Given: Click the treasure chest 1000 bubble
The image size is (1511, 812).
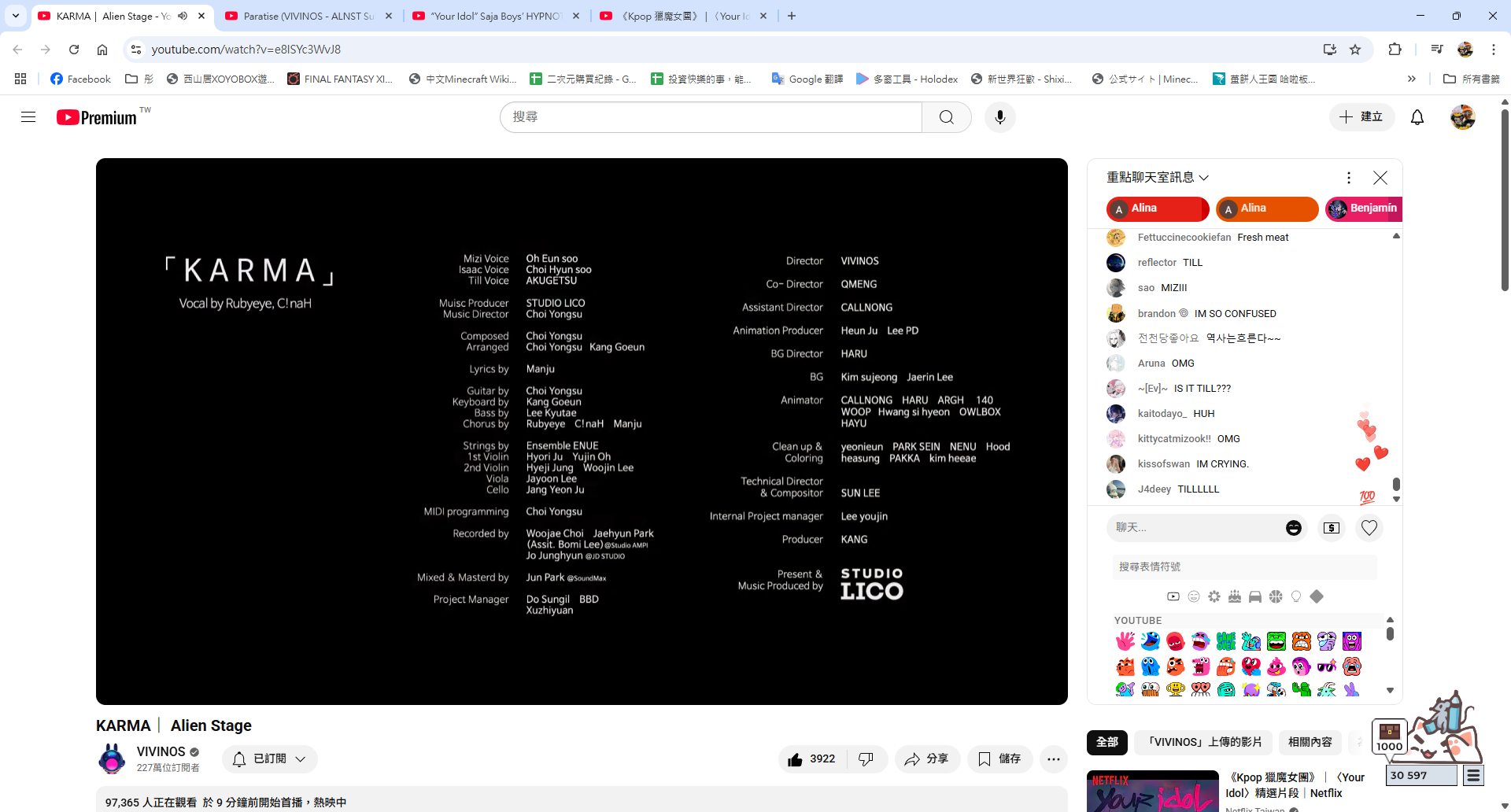Looking at the screenshot, I should pyautogui.click(x=1389, y=736).
